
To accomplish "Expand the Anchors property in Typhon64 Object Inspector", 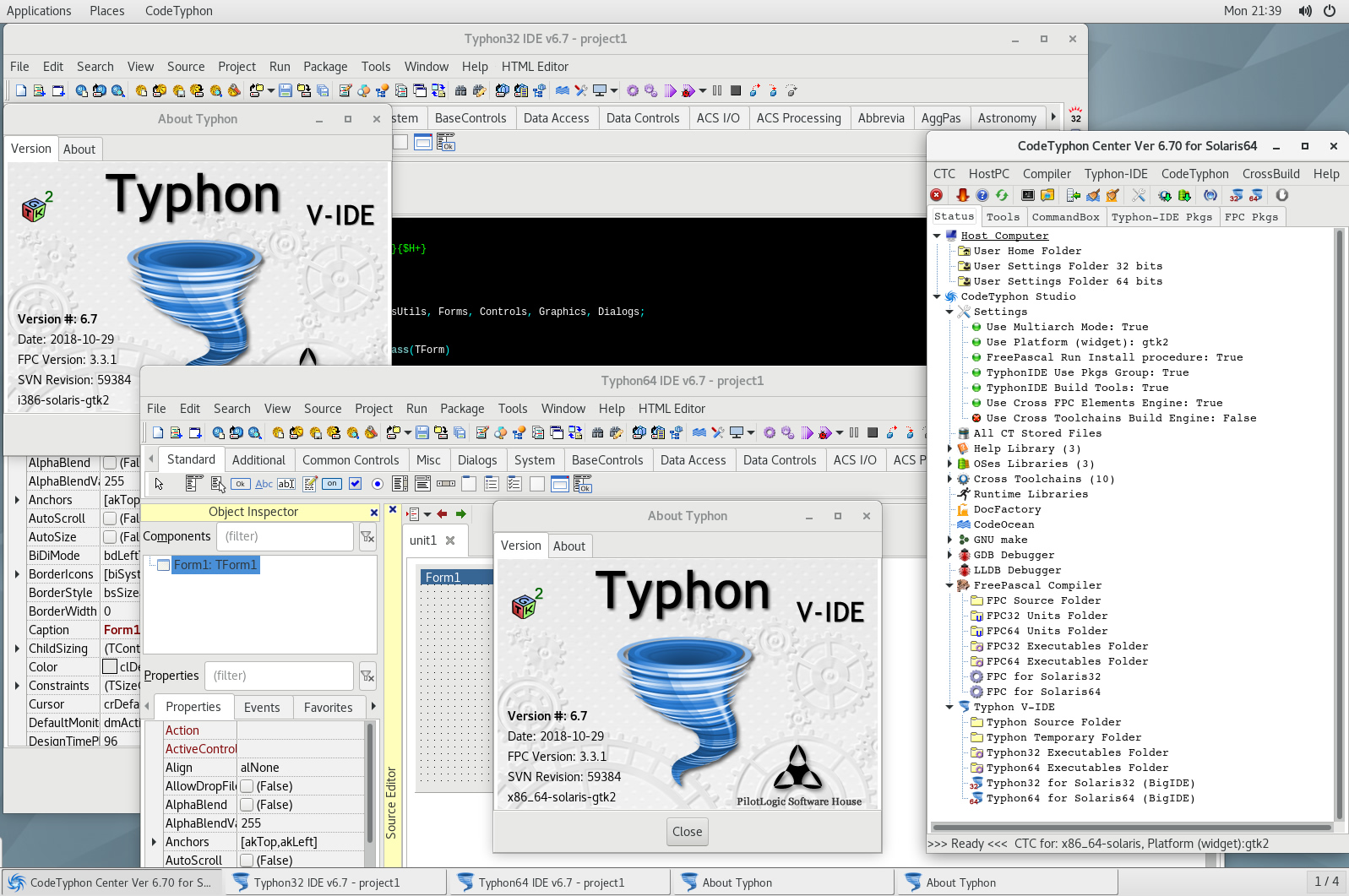I will tap(153, 842).
